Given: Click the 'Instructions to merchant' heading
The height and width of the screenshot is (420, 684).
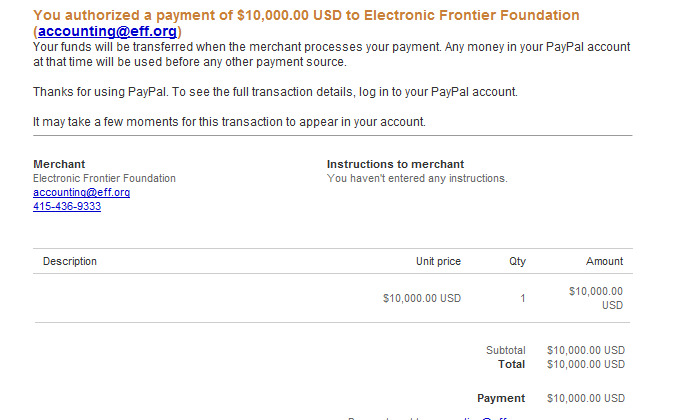Looking at the screenshot, I should pos(395,164).
